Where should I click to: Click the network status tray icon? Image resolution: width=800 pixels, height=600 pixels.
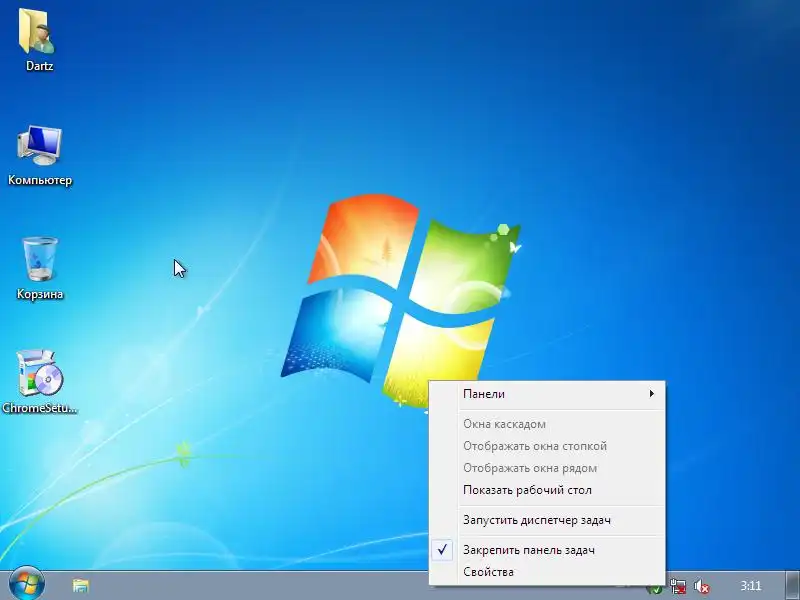(x=678, y=586)
